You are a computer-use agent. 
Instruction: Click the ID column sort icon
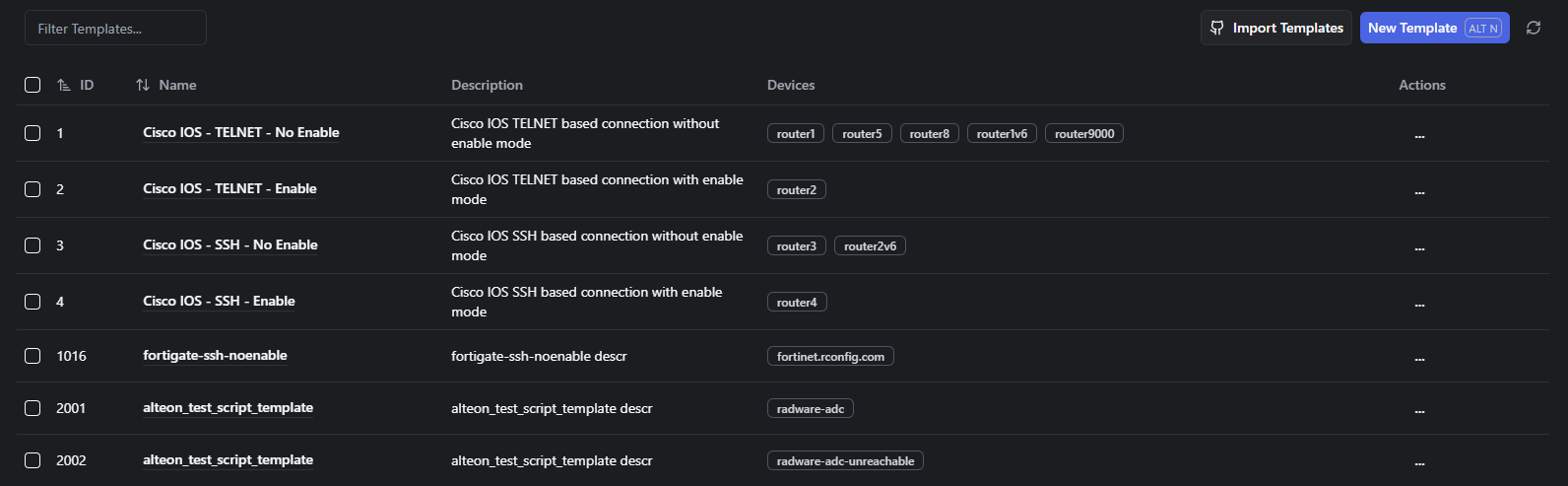click(x=64, y=86)
